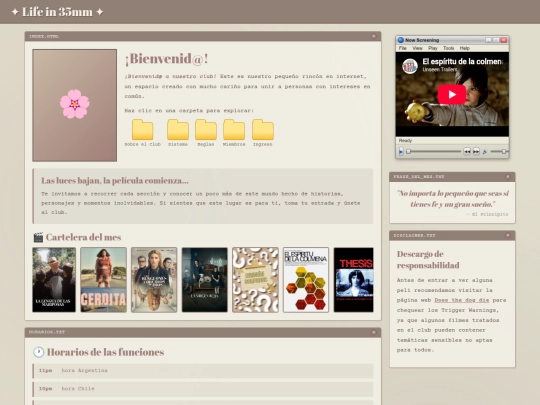
Task: Open the Help menu in Now Screening
Action: point(465,48)
